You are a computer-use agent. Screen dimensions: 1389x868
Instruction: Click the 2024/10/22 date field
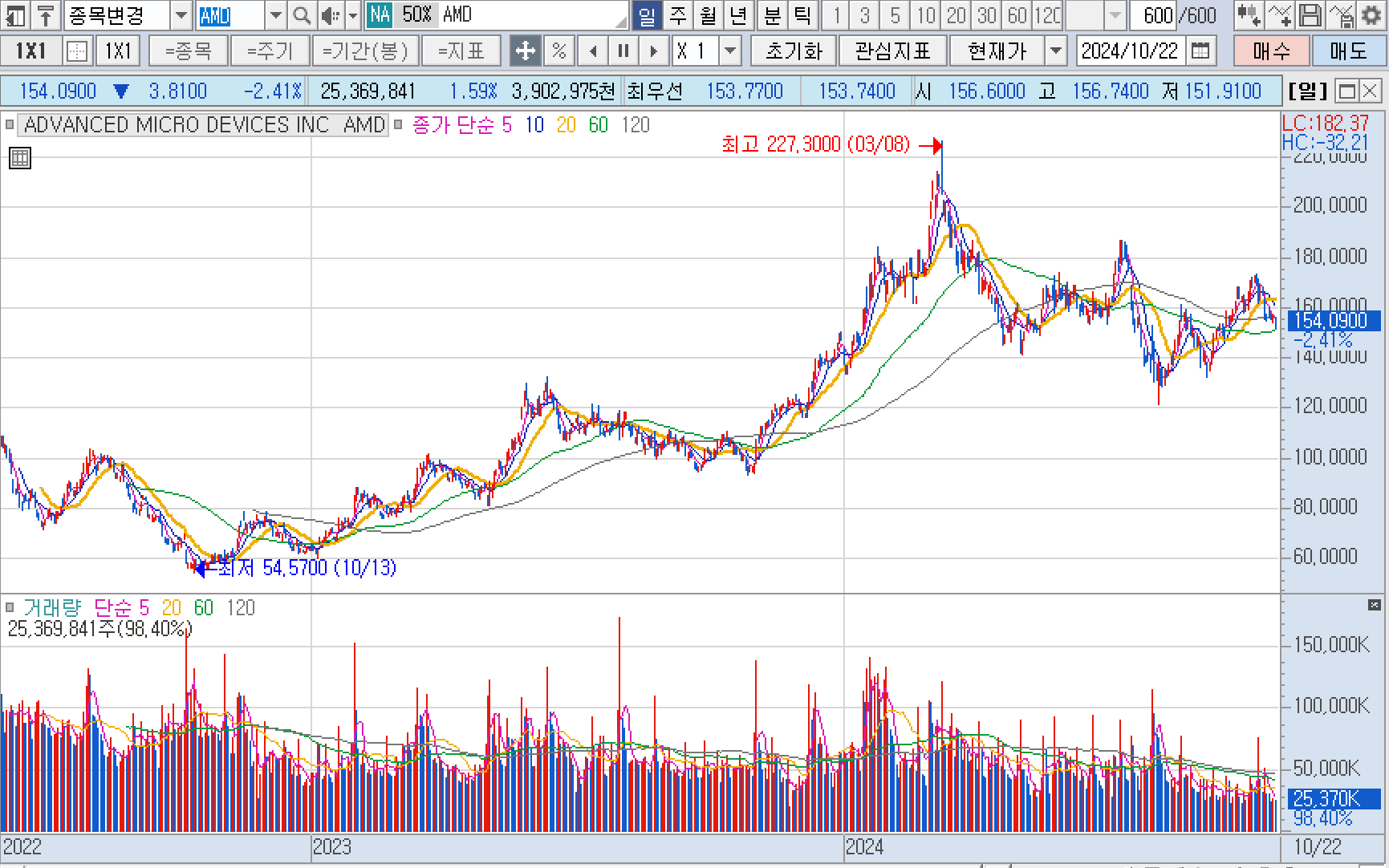click(x=1131, y=51)
